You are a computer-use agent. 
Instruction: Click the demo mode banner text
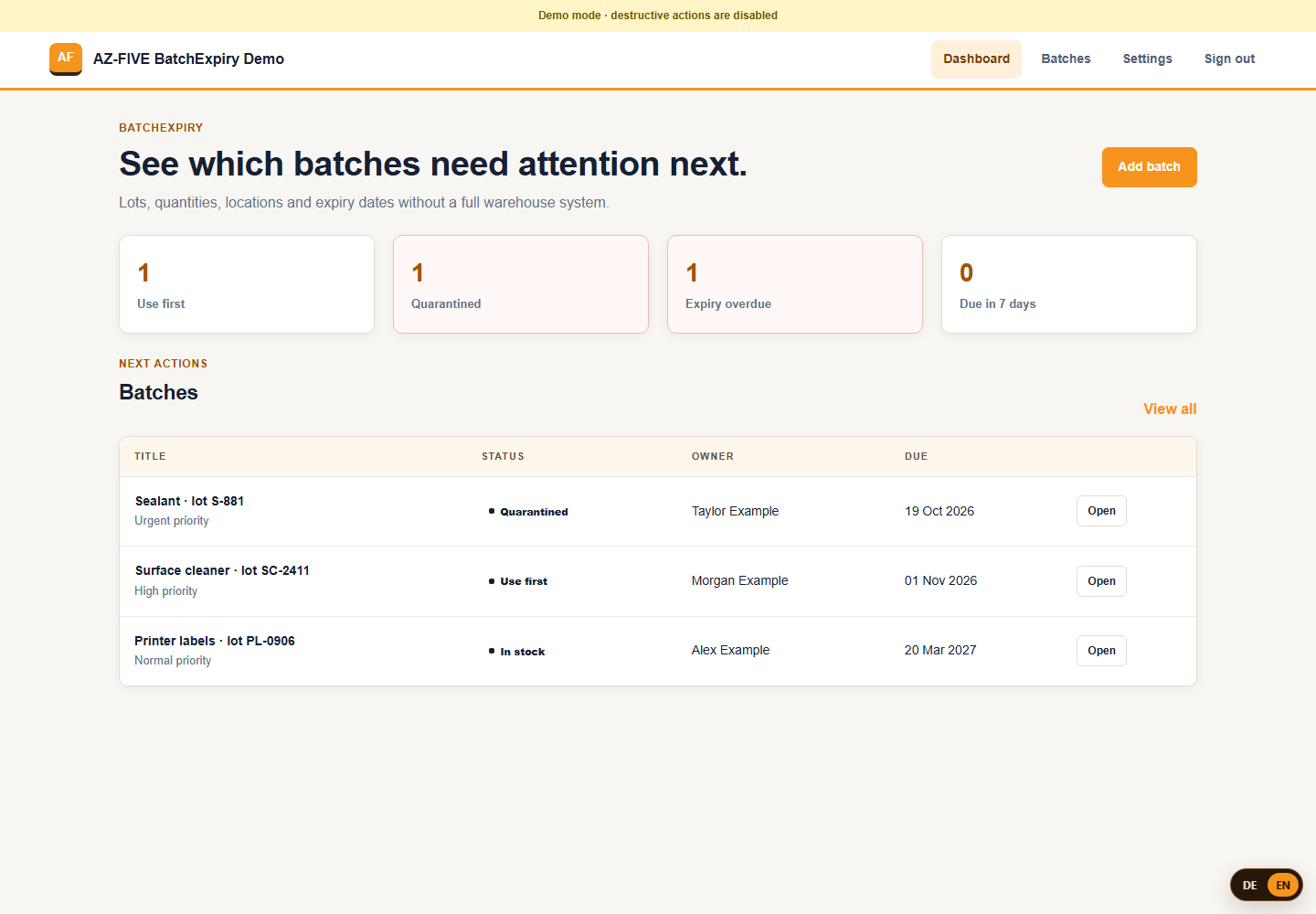[x=658, y=16]
